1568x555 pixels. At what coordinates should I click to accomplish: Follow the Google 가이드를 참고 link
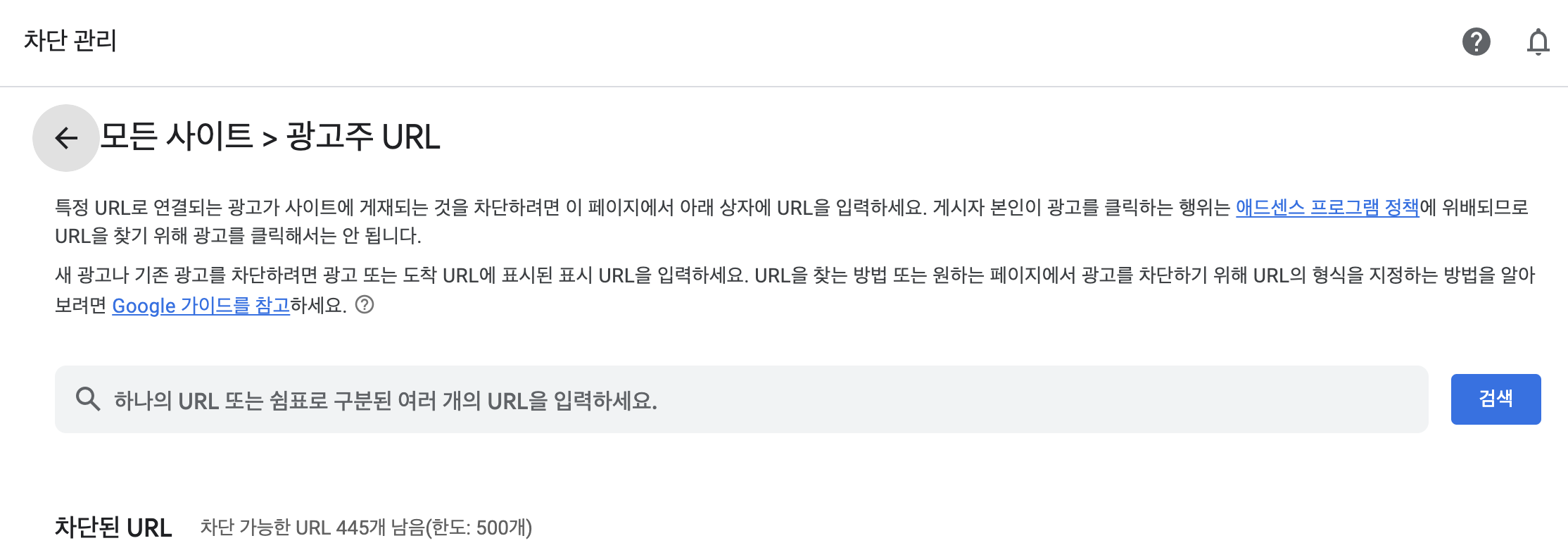point(201,306)
